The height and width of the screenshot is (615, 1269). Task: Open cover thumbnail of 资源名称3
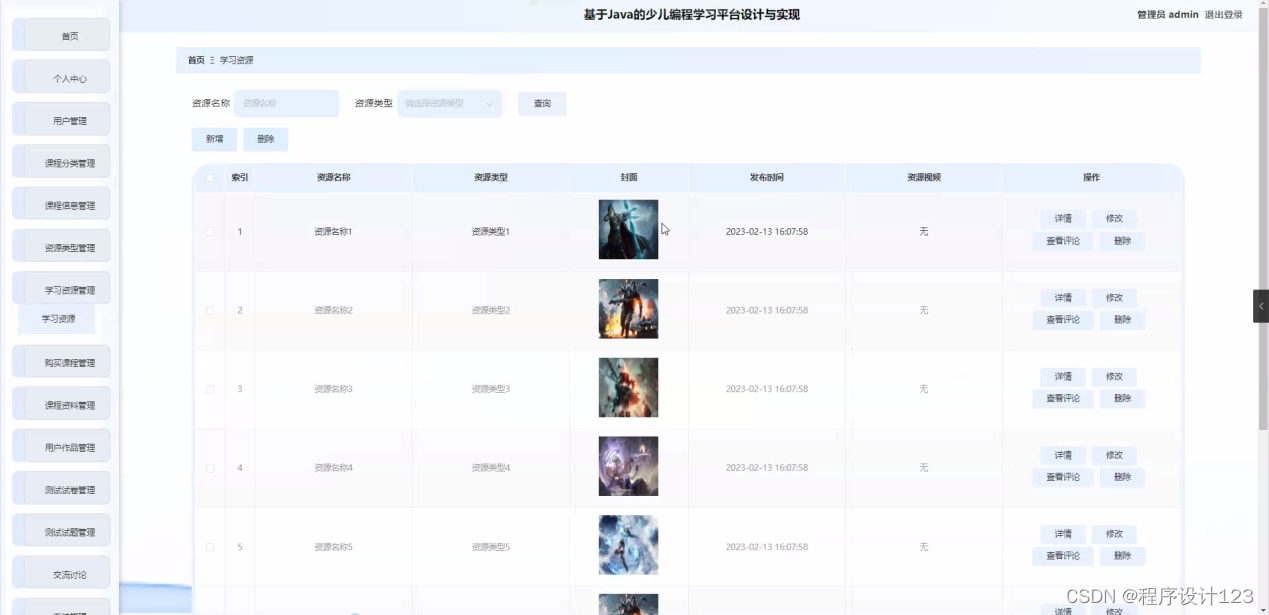click(x=628, y=388)
